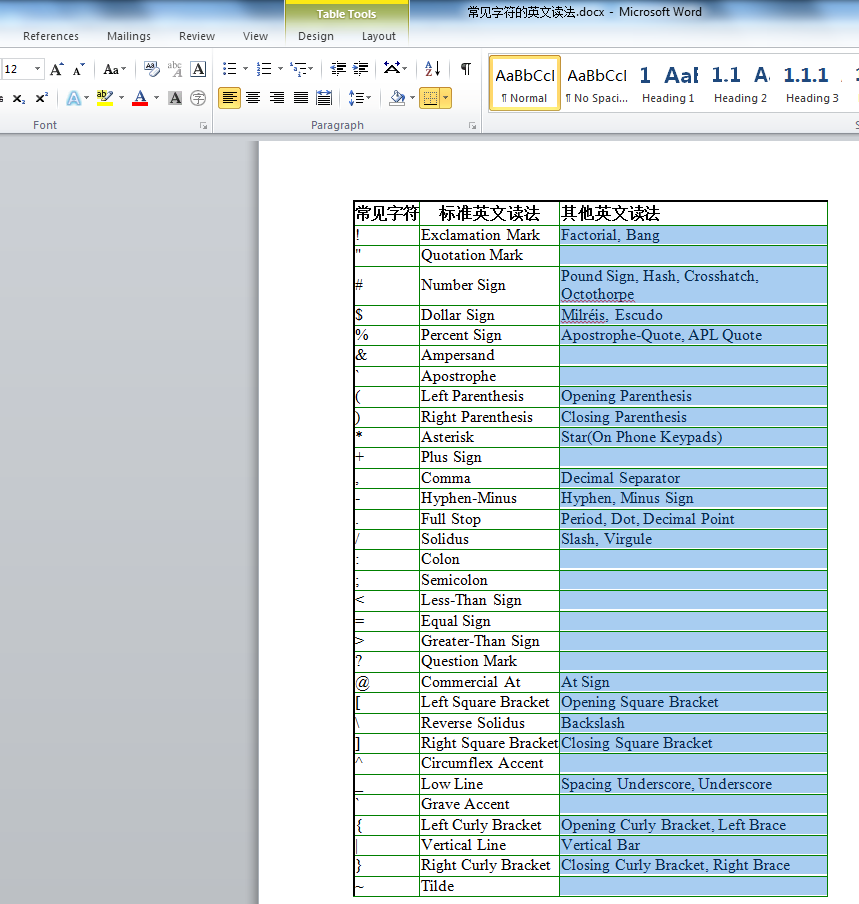Increase paragraph indent
The height and width of the screenshot is (904, 859).
pyautogui.click(x=361, y=69)
